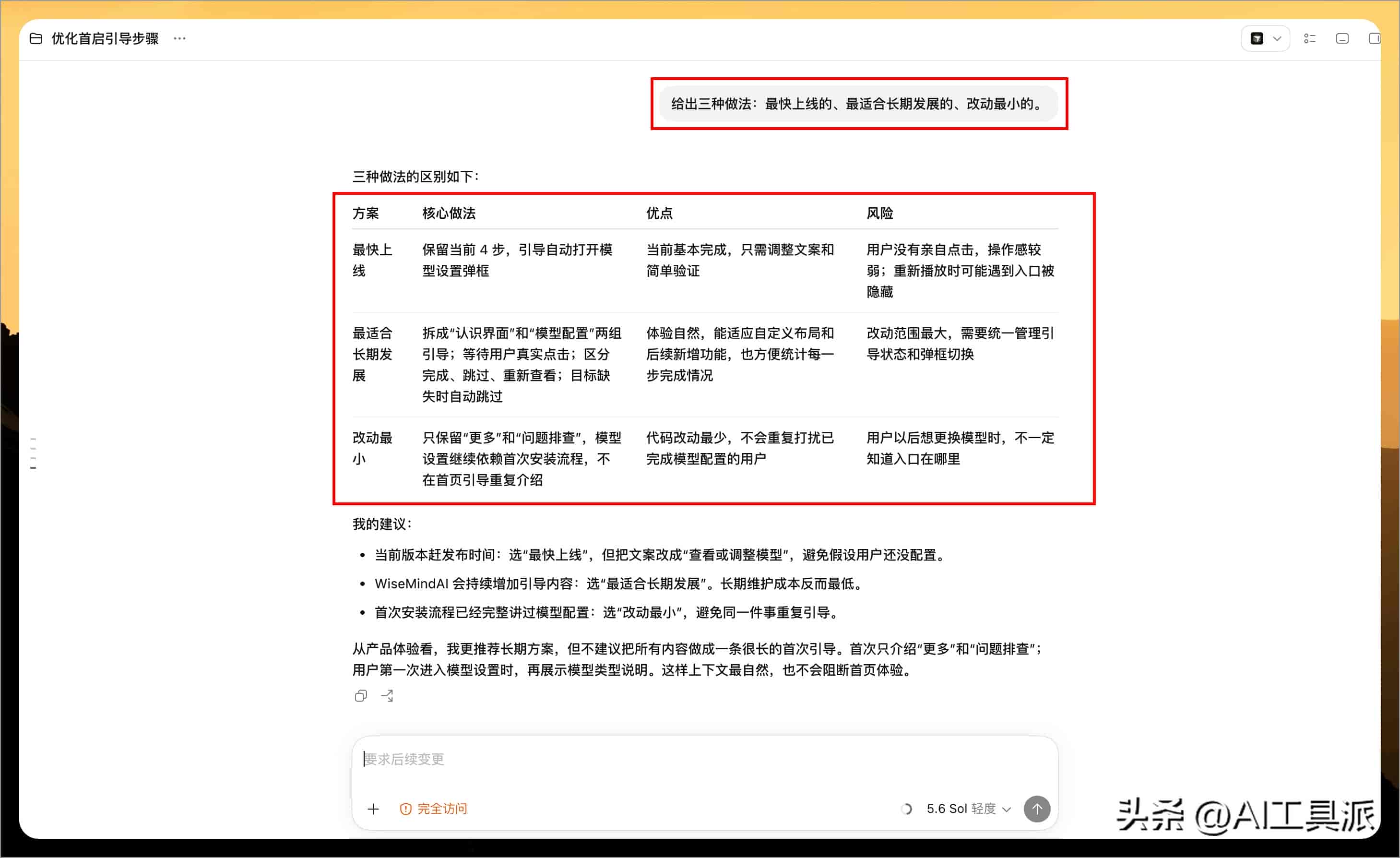Toggle the bottom panel icon in the header
Screen dimensions: 1400x858
click(x=1342, y=39)
